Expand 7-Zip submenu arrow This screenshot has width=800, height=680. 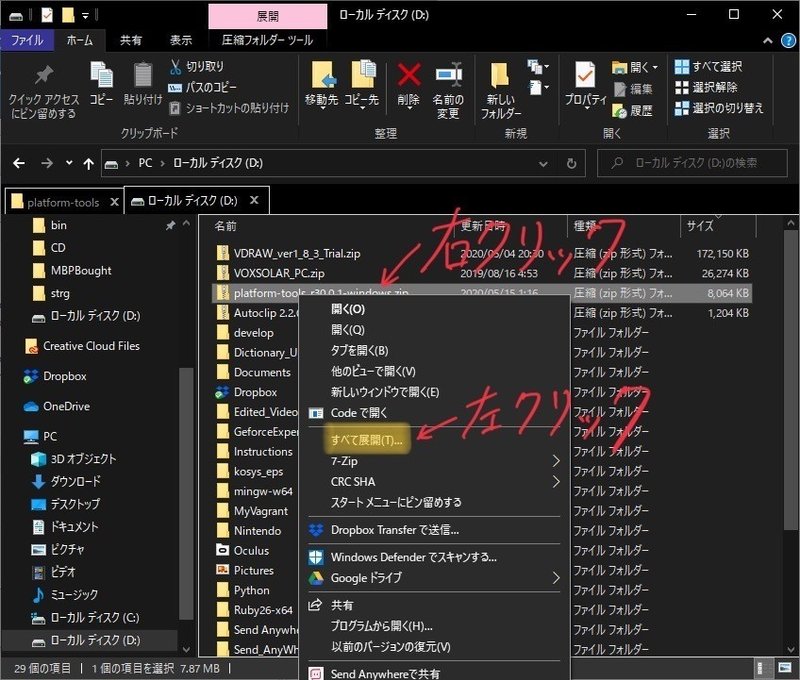point(556,461)
